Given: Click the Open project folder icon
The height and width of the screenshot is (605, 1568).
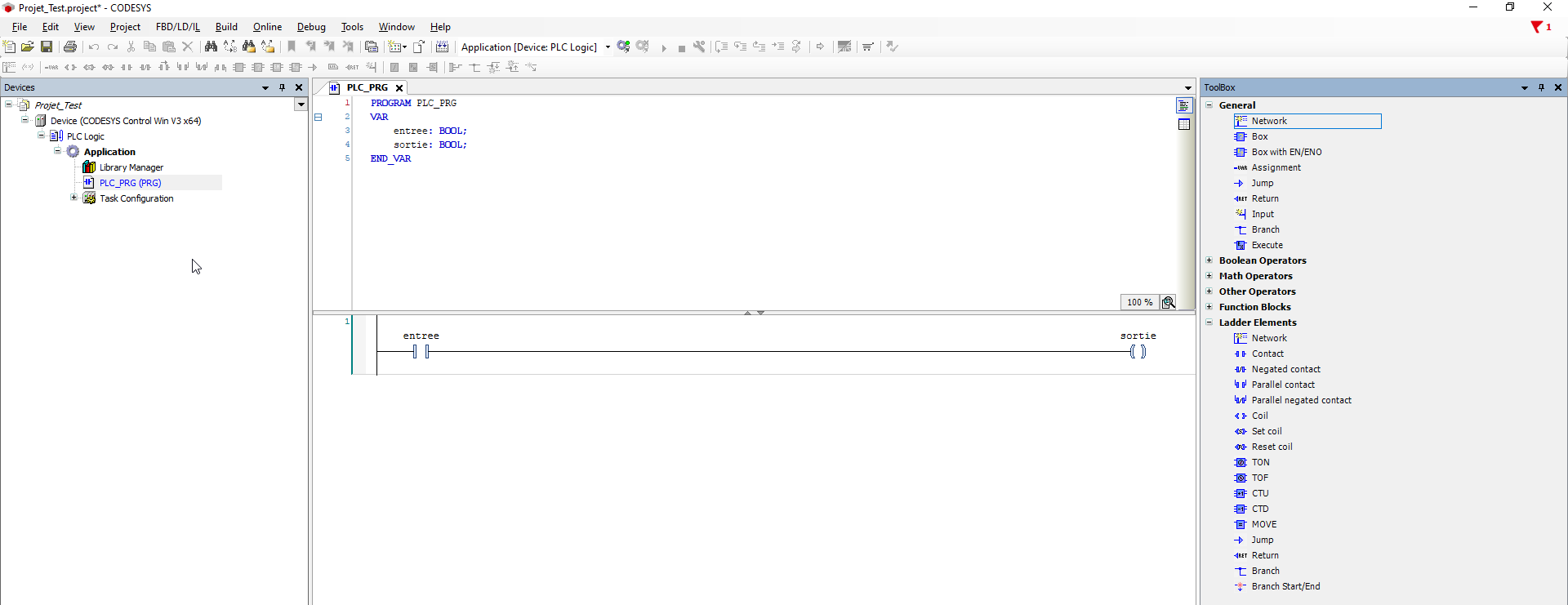Looking at the screenshot, I should coord(28,47).
